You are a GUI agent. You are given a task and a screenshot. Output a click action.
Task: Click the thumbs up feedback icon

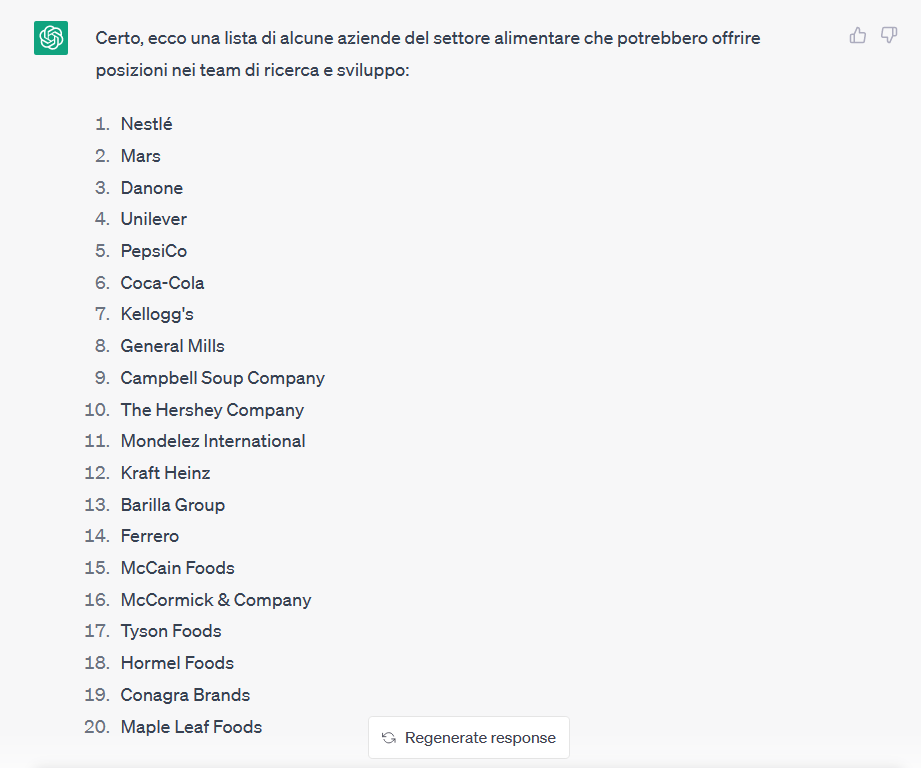pos(858,36)
